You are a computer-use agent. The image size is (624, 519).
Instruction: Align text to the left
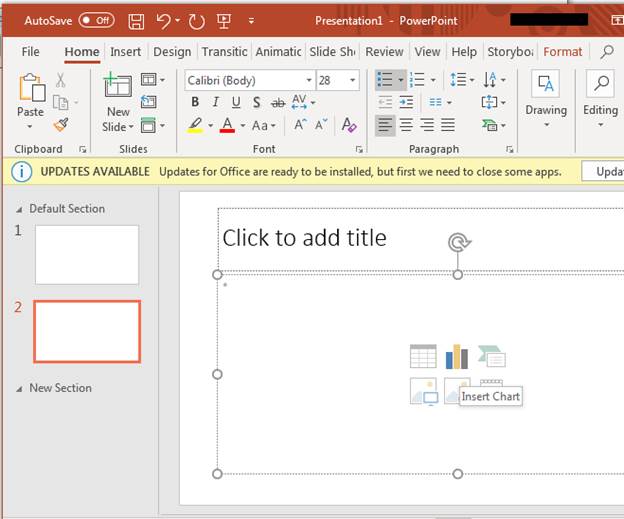(385, 125)
